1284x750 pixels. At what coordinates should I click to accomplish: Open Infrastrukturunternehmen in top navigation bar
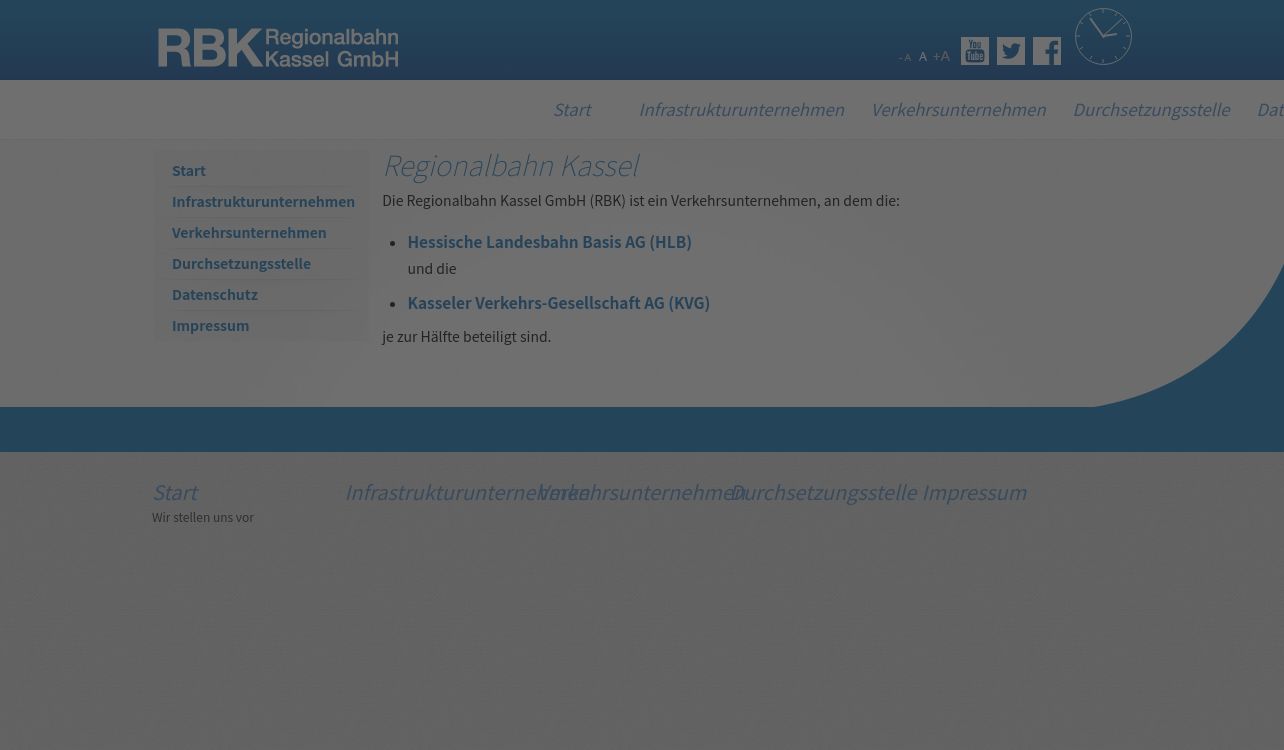click(x=741, y=109)
